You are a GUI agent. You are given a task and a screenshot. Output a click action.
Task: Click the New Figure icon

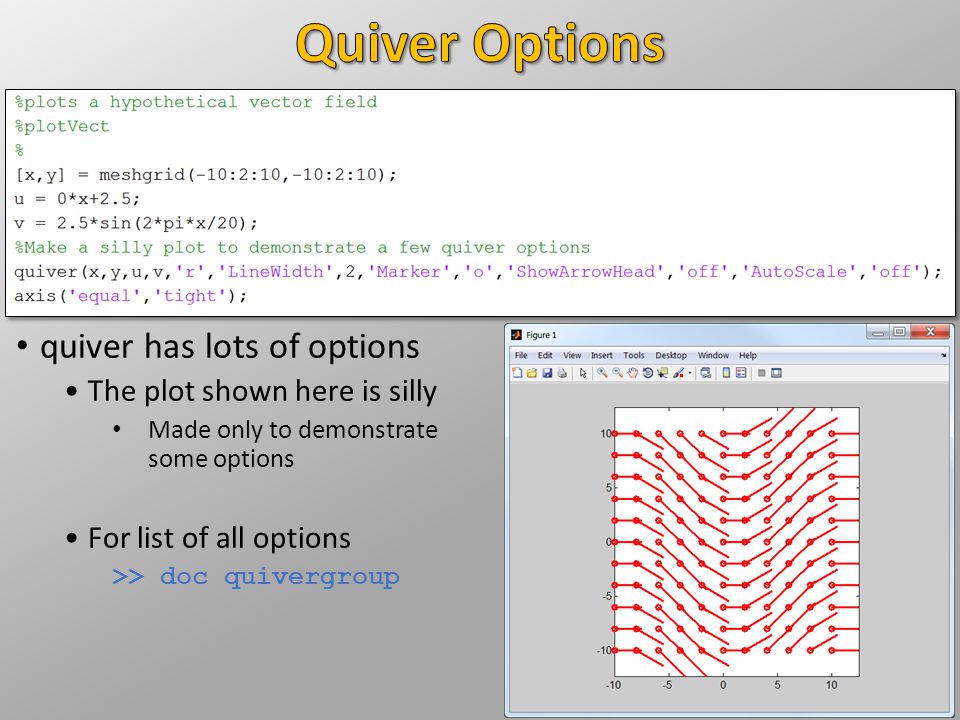(517, 373)
